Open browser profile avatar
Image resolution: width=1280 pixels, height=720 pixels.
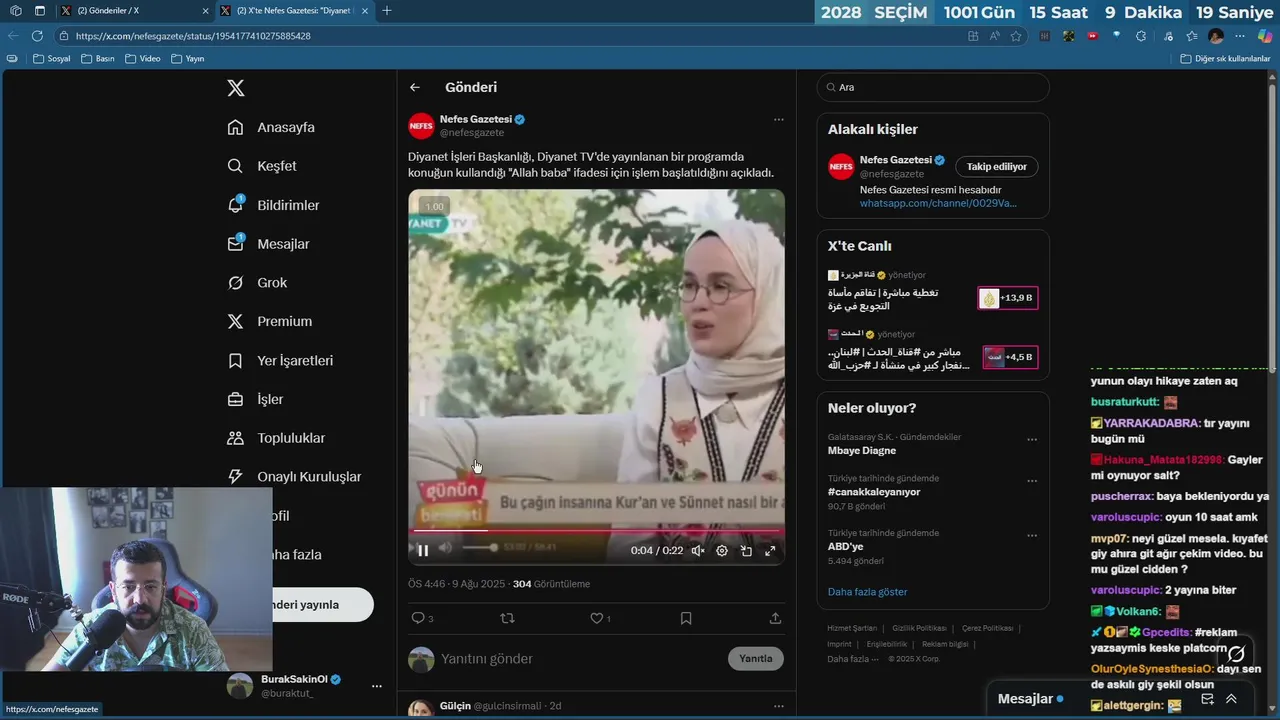pyautogui.click(x=1216, y=36)
